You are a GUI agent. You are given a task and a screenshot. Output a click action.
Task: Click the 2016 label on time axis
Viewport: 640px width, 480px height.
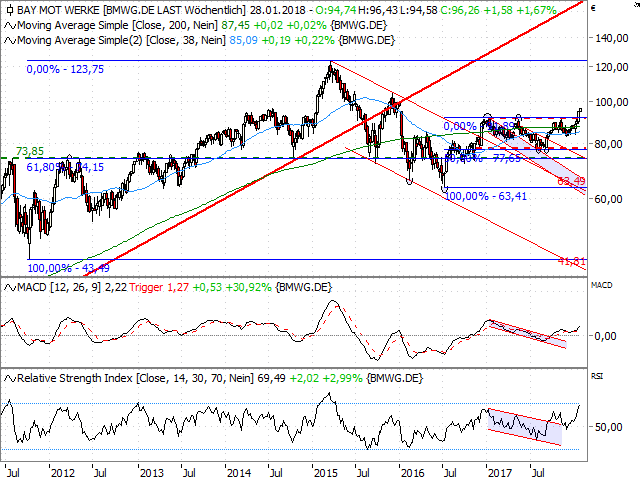[413, 473]
